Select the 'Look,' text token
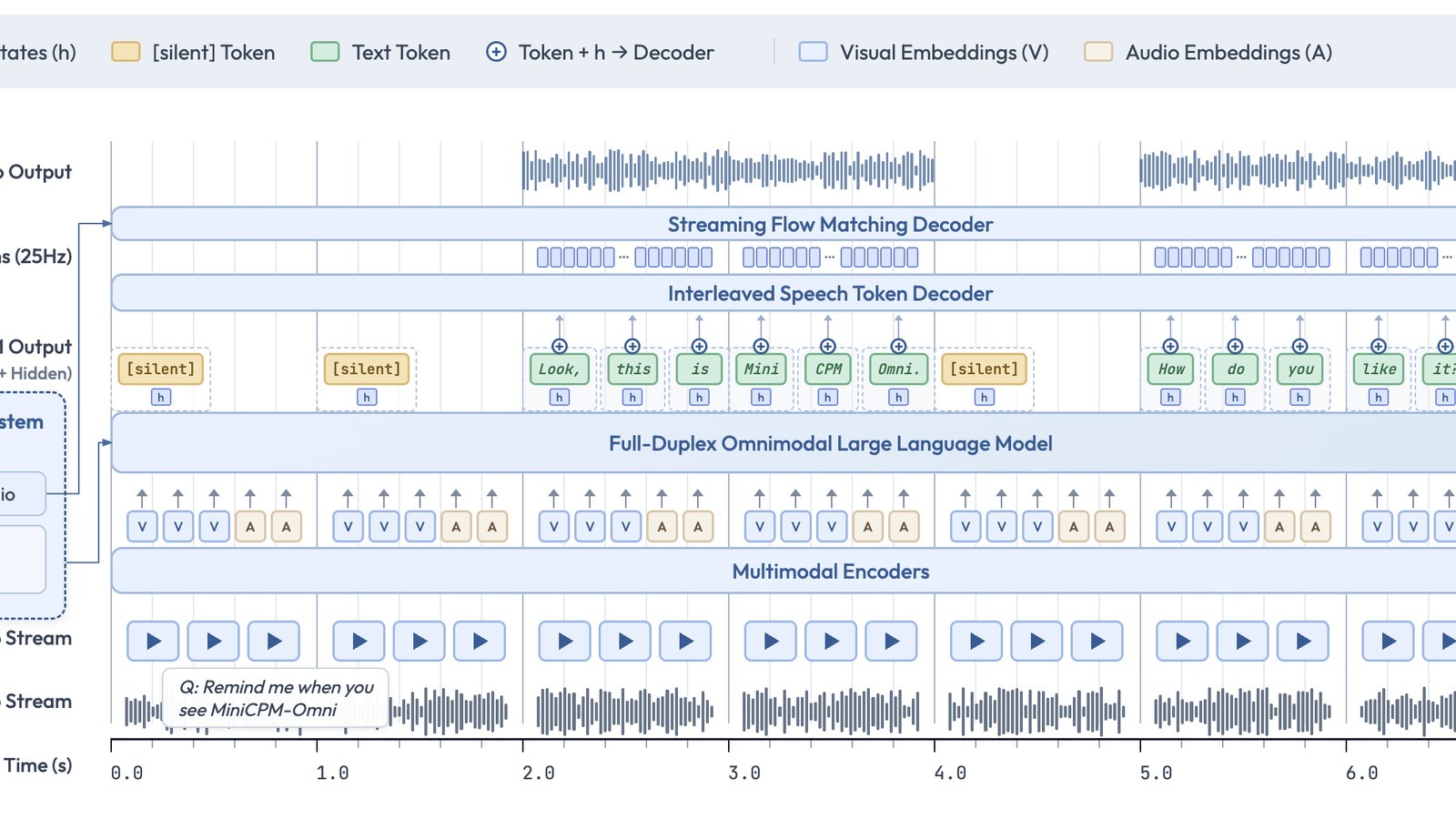Viewport: 1456px width, 819px height. (x=559, y=369)
